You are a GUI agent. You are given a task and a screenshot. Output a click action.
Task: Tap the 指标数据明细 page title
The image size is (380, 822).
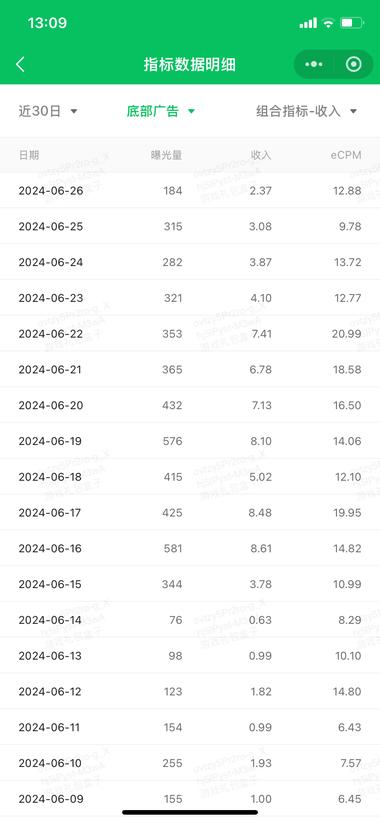(x=190, y=64)
